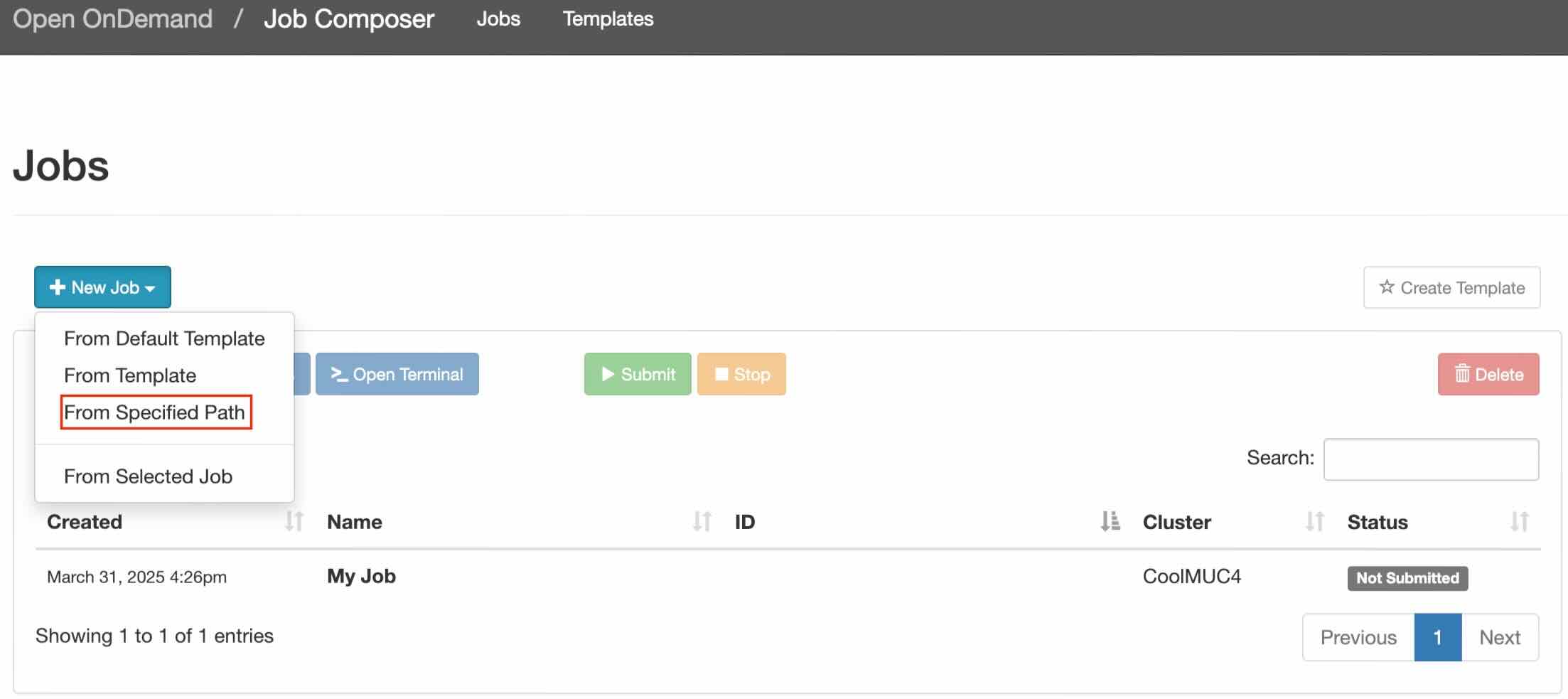Click the sort icon on Name column

[702, 521]
